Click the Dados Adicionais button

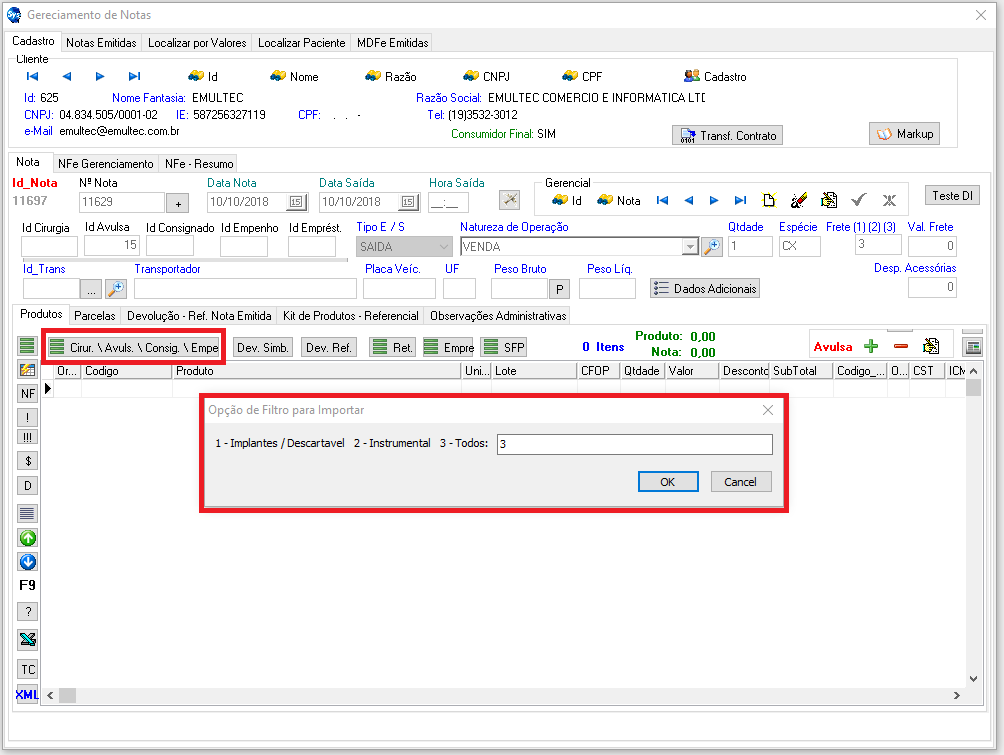coord(705,288)
